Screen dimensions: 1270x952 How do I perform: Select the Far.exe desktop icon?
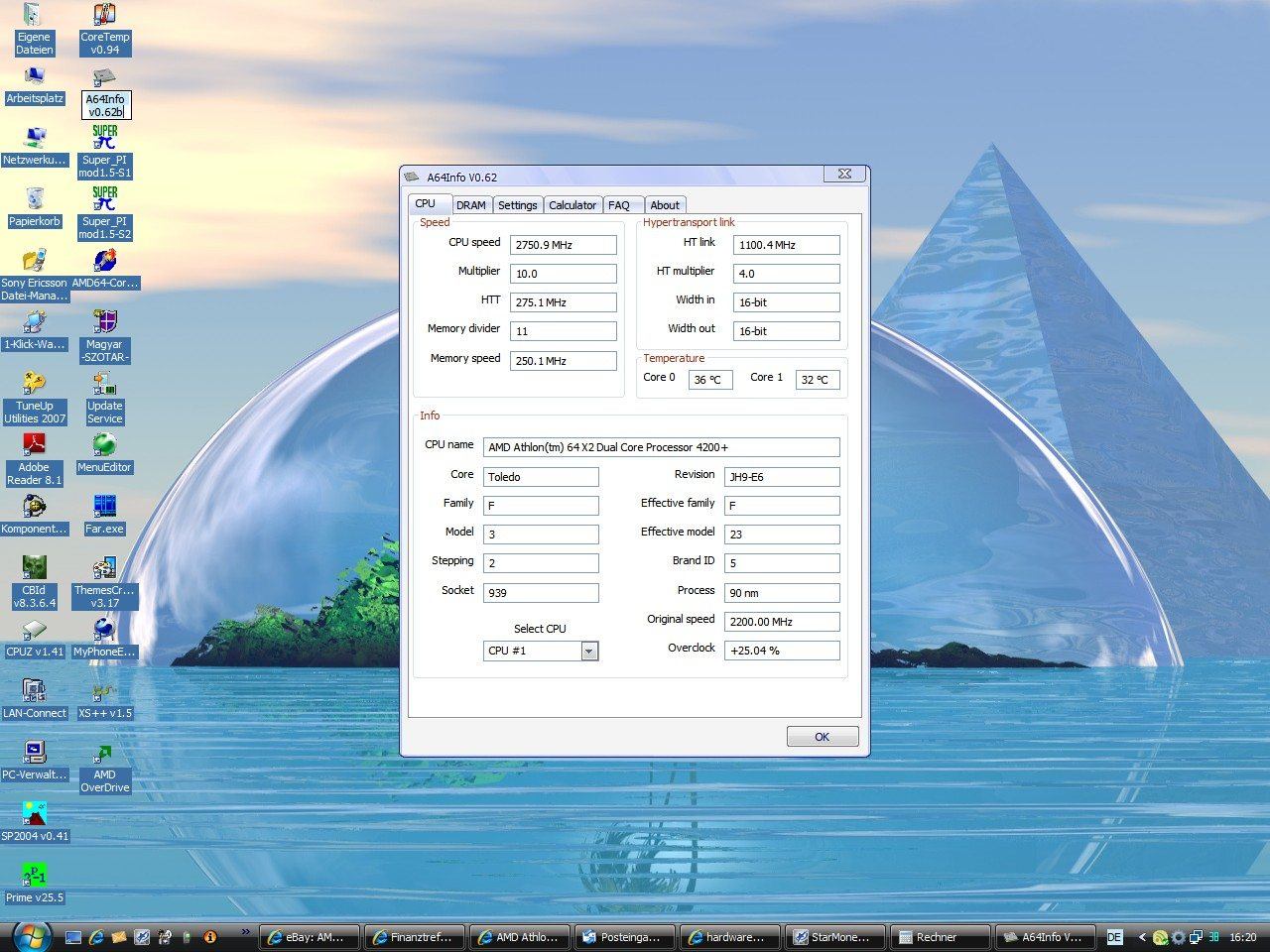click(x=104, y=516)
